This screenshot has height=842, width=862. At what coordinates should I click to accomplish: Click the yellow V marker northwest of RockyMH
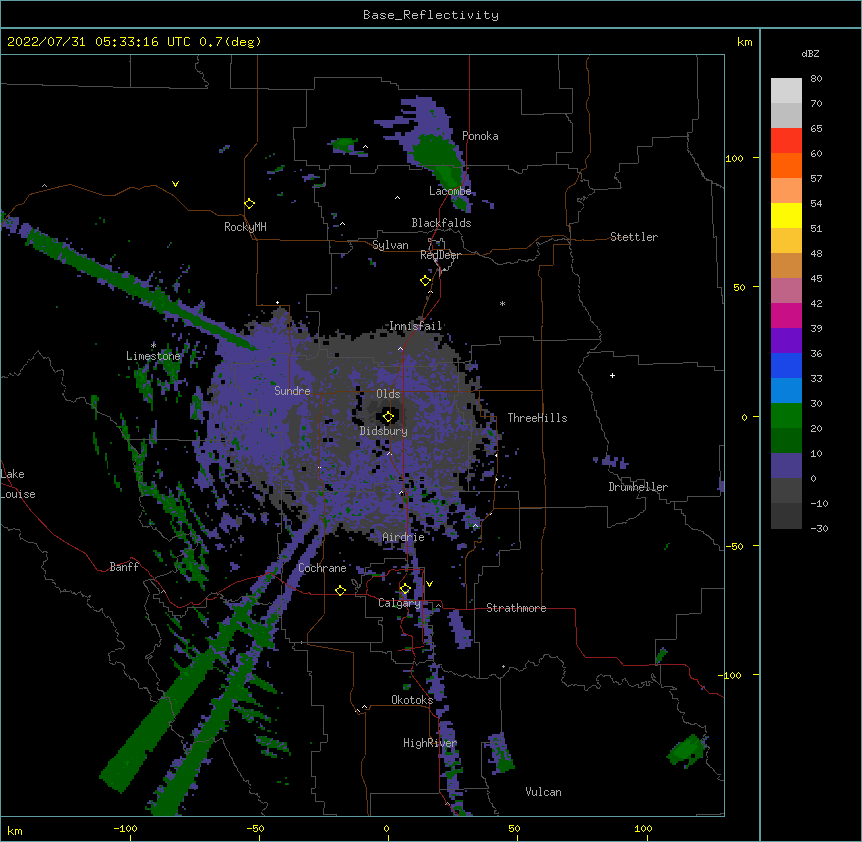pyautogui.click(x=175, y=184)
